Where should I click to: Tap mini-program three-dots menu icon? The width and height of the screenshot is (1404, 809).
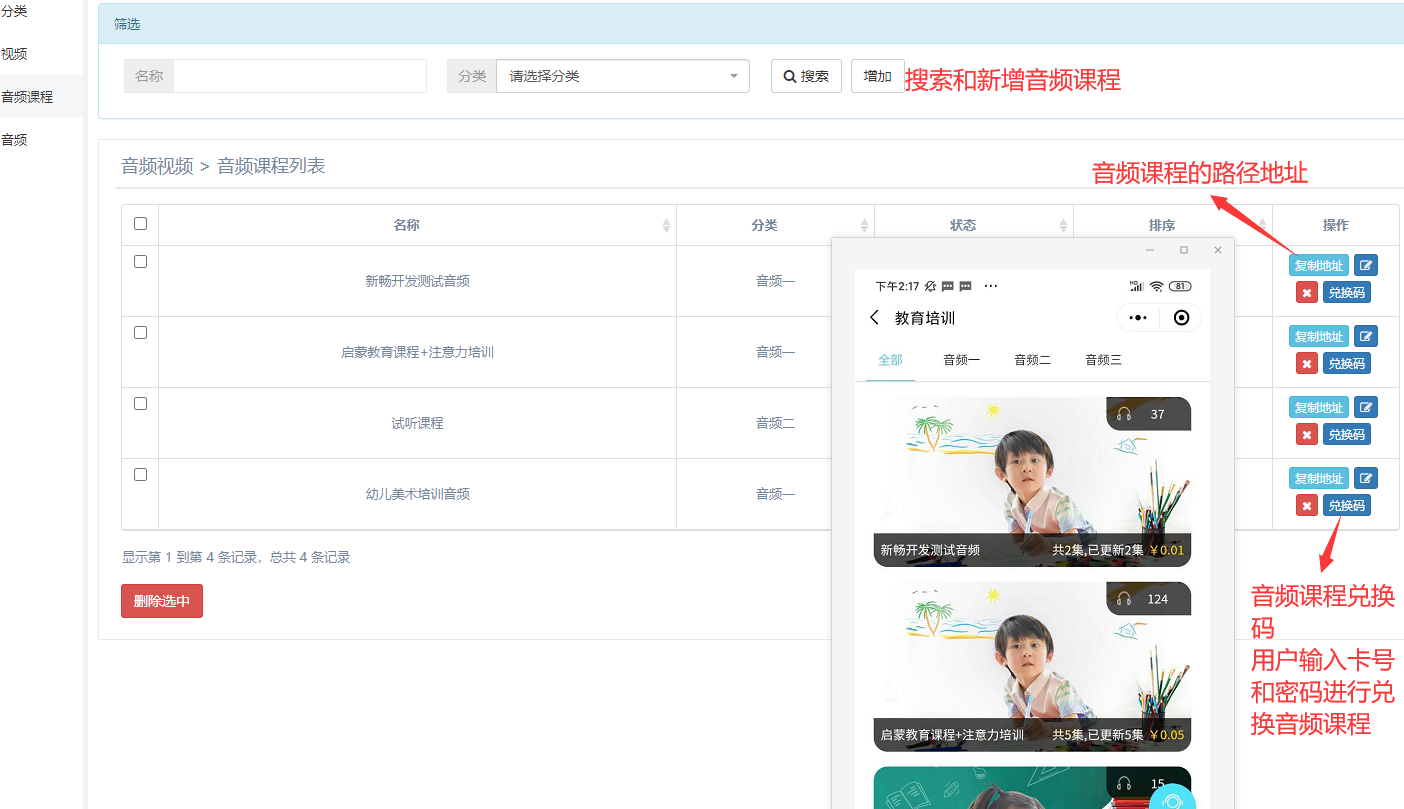pos(1138,318)
